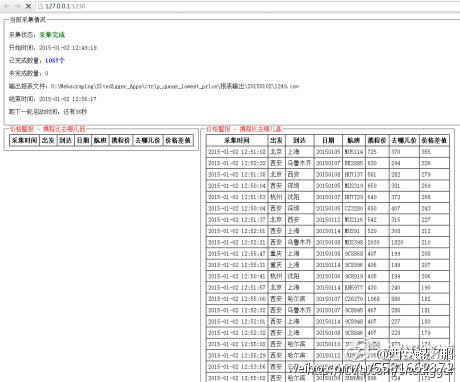Click 到达 header in the 携程比去哪儿高 table
Viewport: 460px width, 382px height.
pyautogui.click(x=300, y=140)
